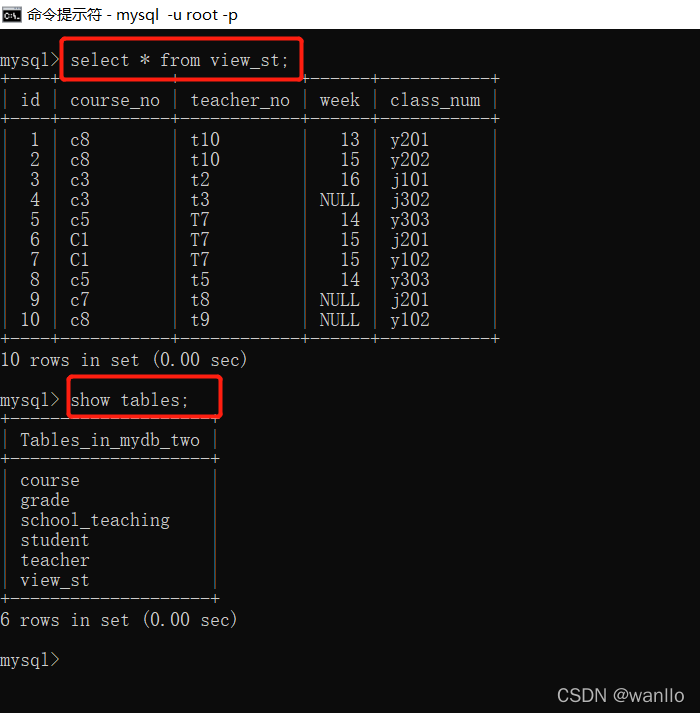The image size is (700, 713).
Task: Click the last empty mysql> prompt line
Action: coord(30,660)
